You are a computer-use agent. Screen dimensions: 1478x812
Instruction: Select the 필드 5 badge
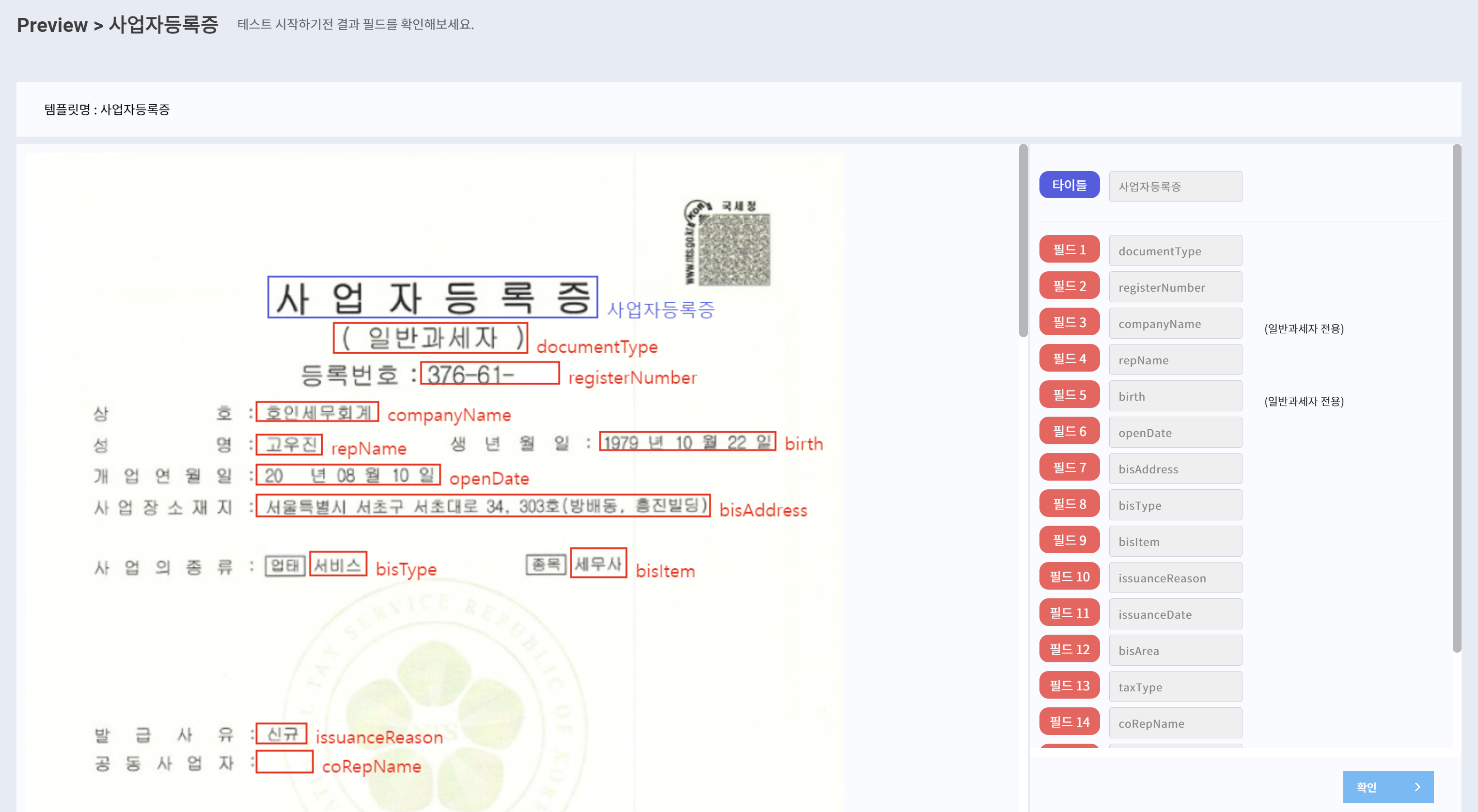(x=1069, y=394)
